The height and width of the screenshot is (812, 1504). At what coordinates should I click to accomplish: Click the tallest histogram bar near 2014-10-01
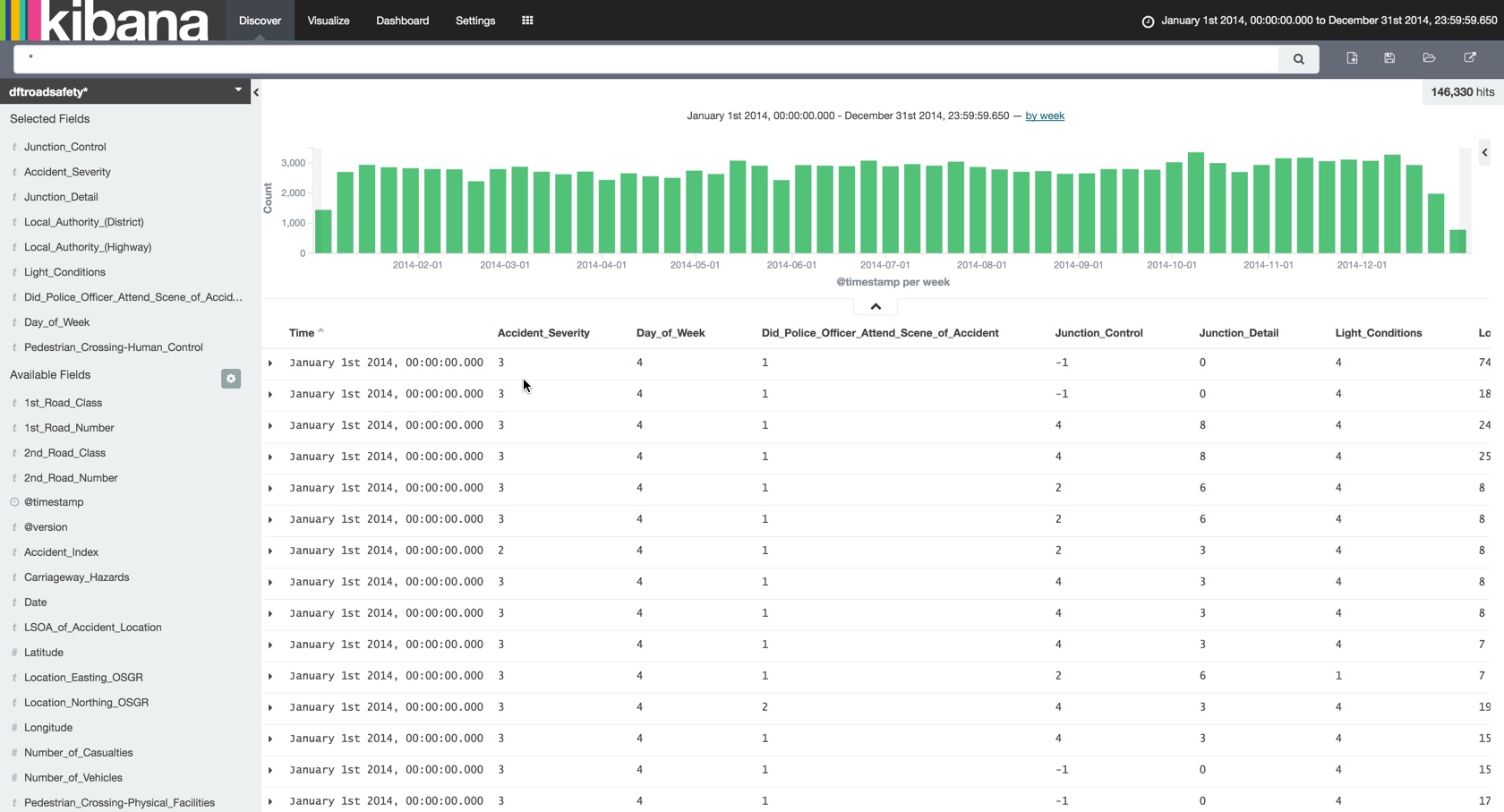[x=1195, y=203]
